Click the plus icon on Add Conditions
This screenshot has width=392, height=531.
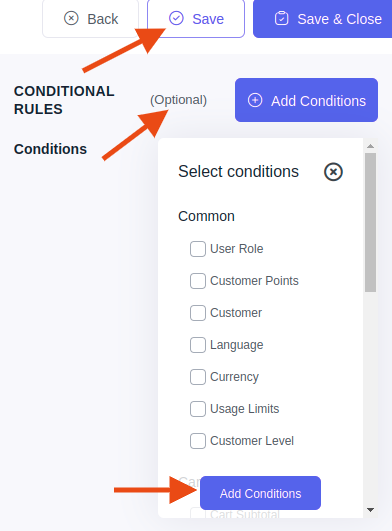[255, 100]
